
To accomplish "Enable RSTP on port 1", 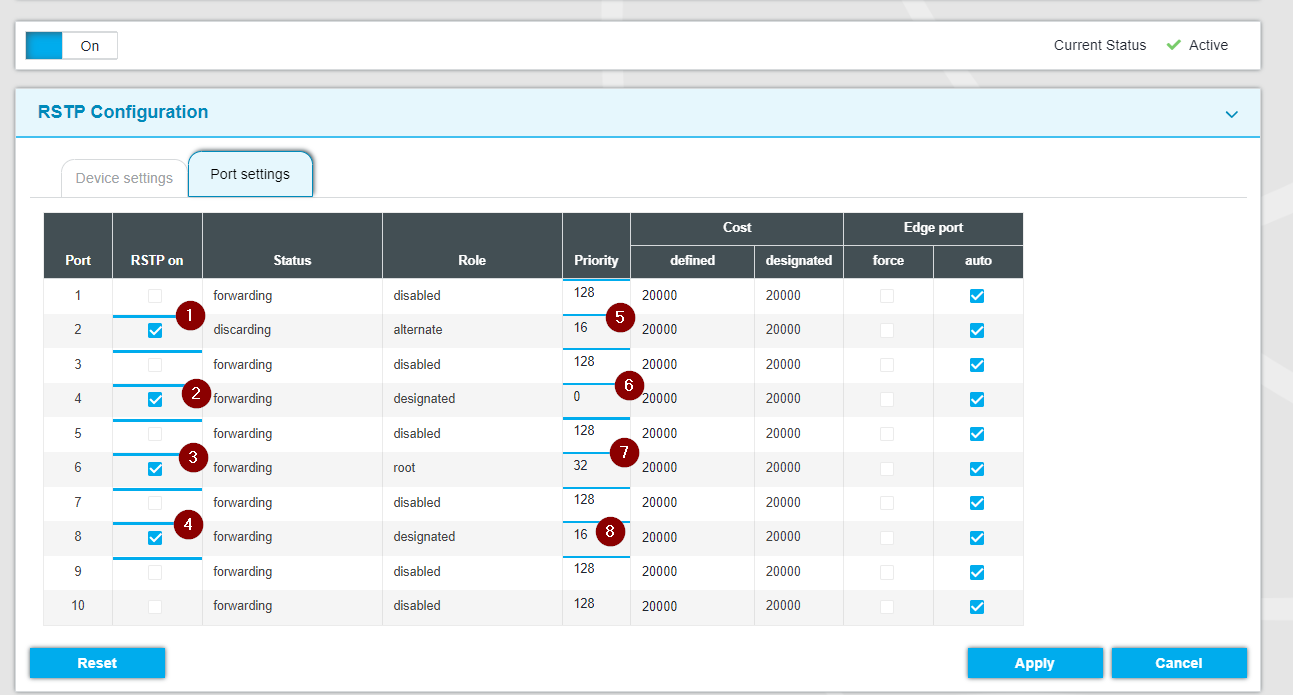I will [x=155, y=296].
